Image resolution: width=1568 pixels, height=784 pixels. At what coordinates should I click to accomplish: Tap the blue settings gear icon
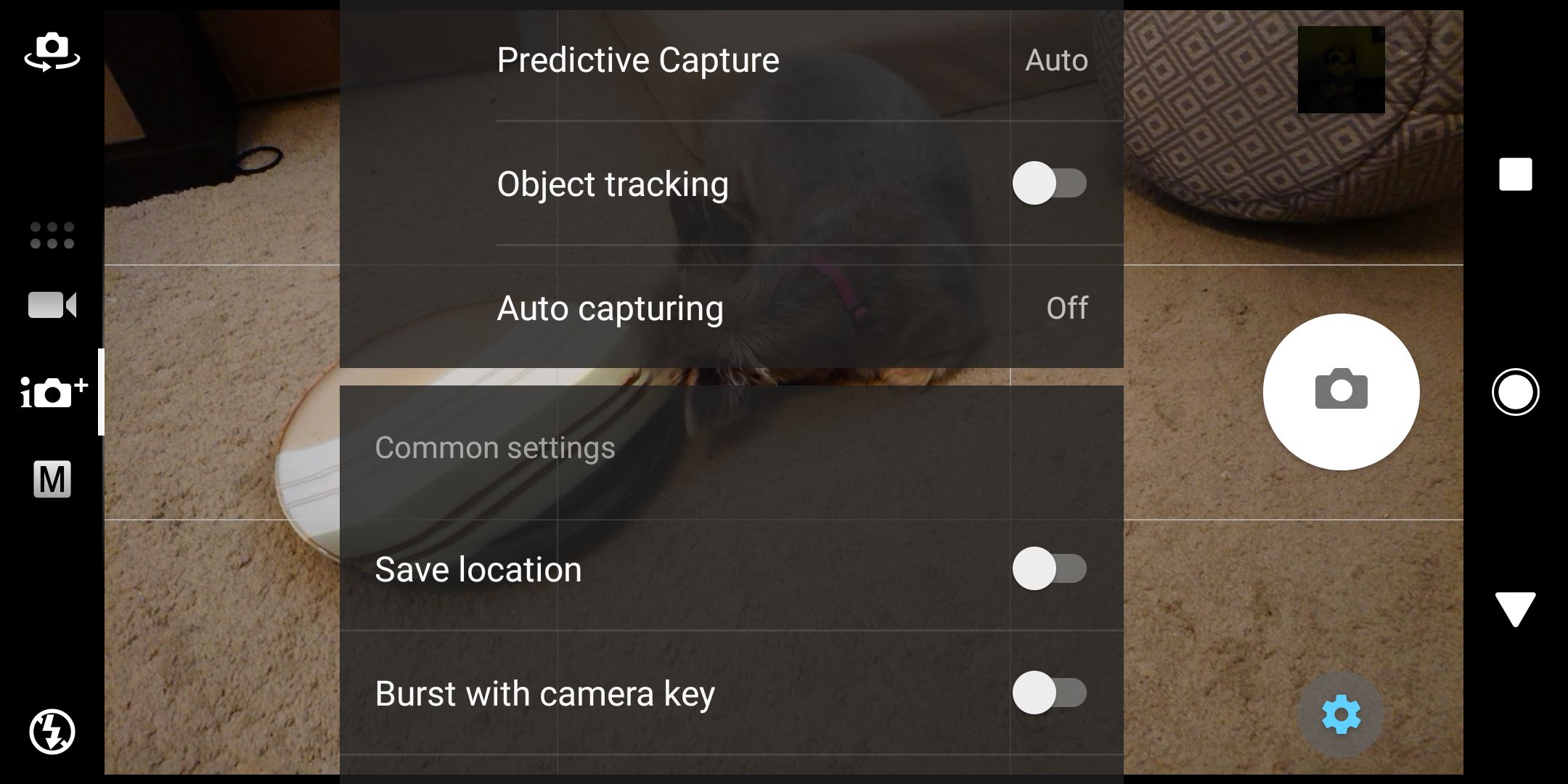click(x=1341, y=715)
